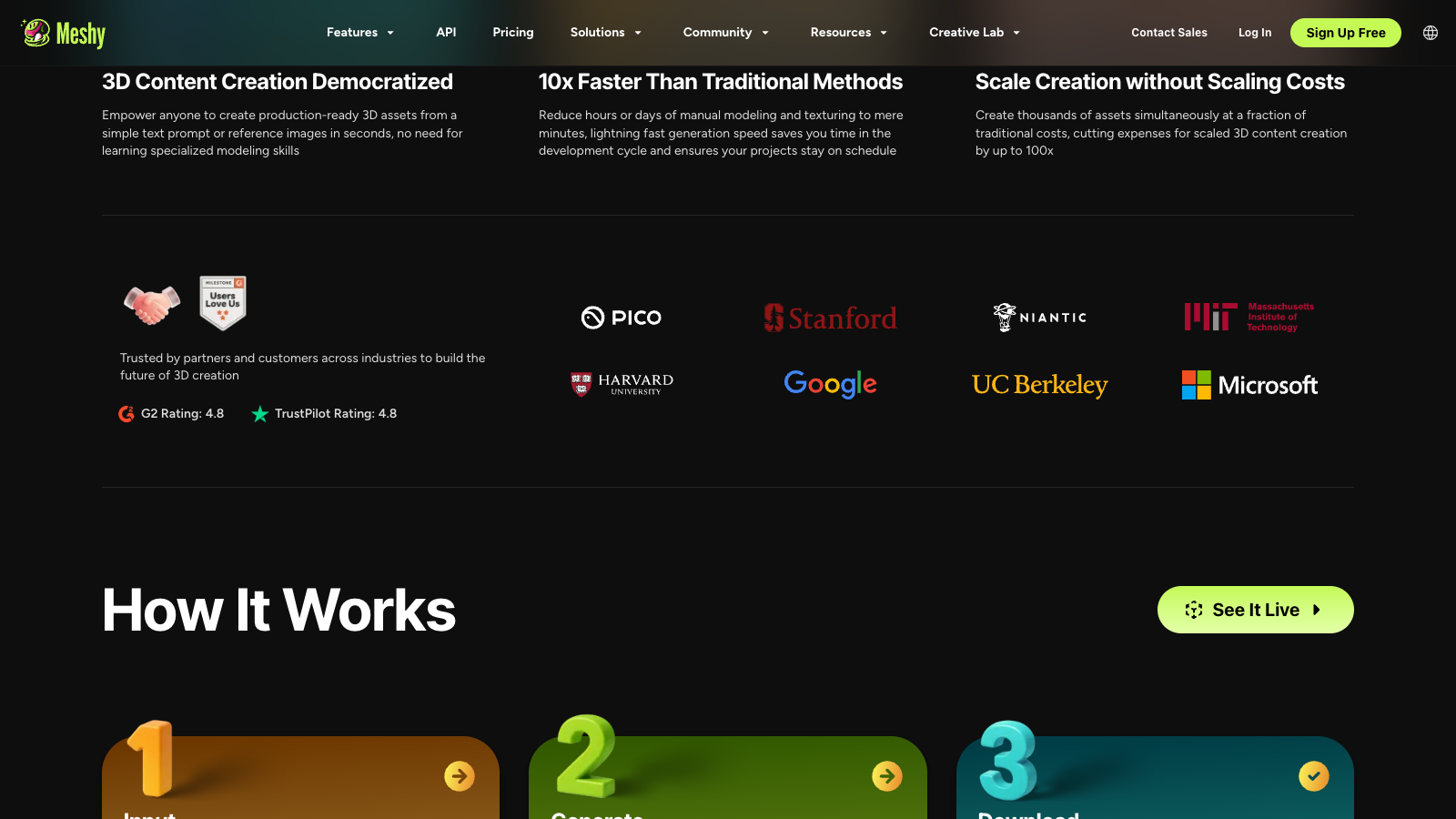Click the teal number 3 step card
Screen dimensions: 1456x819
[x=1155, y=777]
